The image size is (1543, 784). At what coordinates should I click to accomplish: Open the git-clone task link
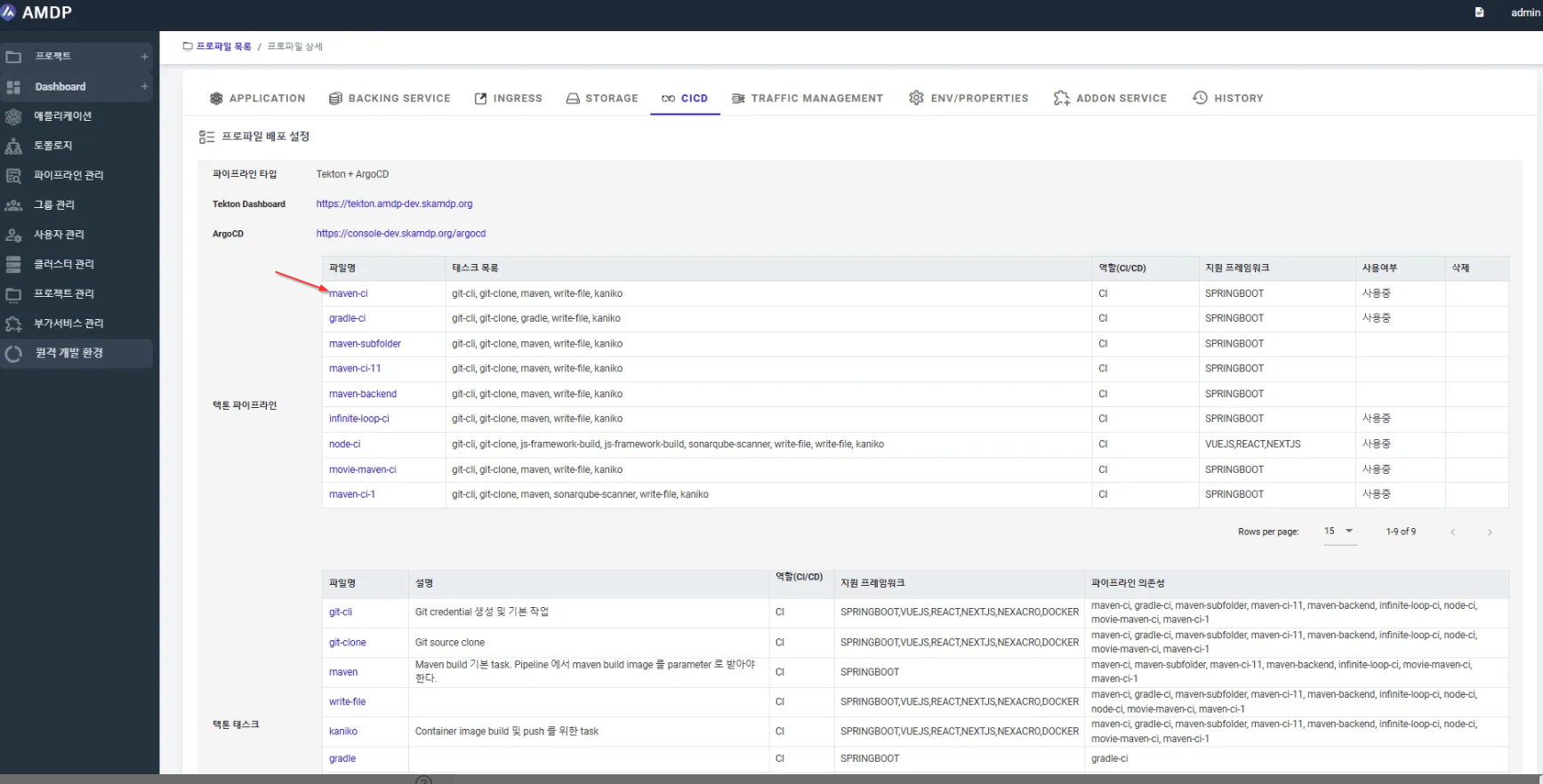(x=347, y=643)
